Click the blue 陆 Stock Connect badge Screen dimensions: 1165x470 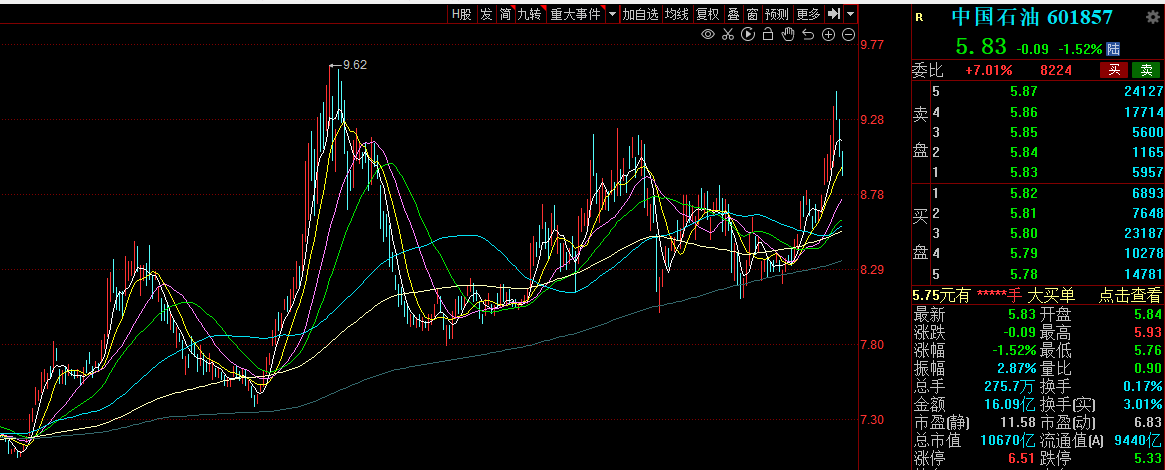(1113, 49)
